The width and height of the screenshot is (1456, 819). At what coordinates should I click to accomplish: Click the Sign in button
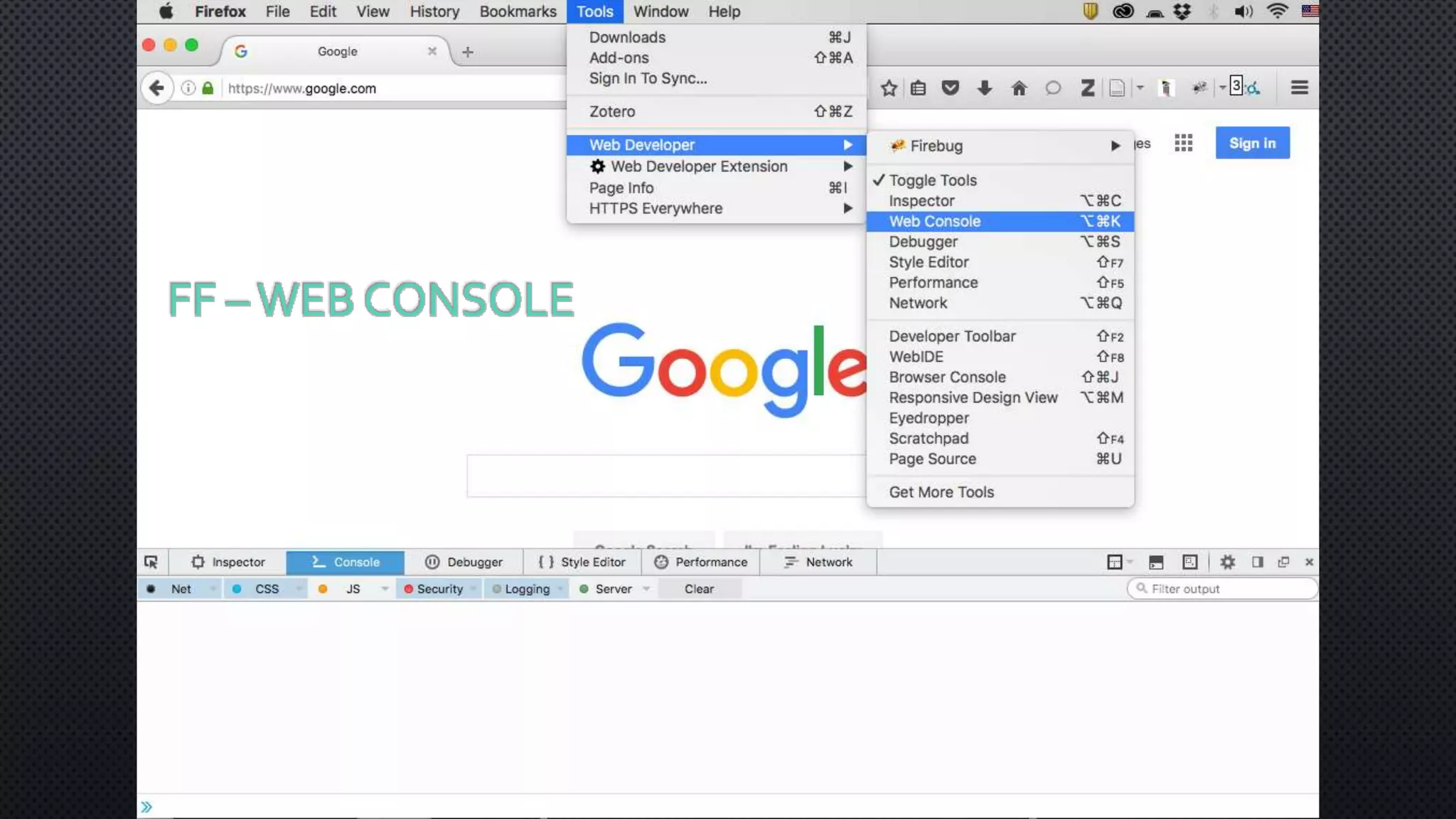pos(1252,143)
